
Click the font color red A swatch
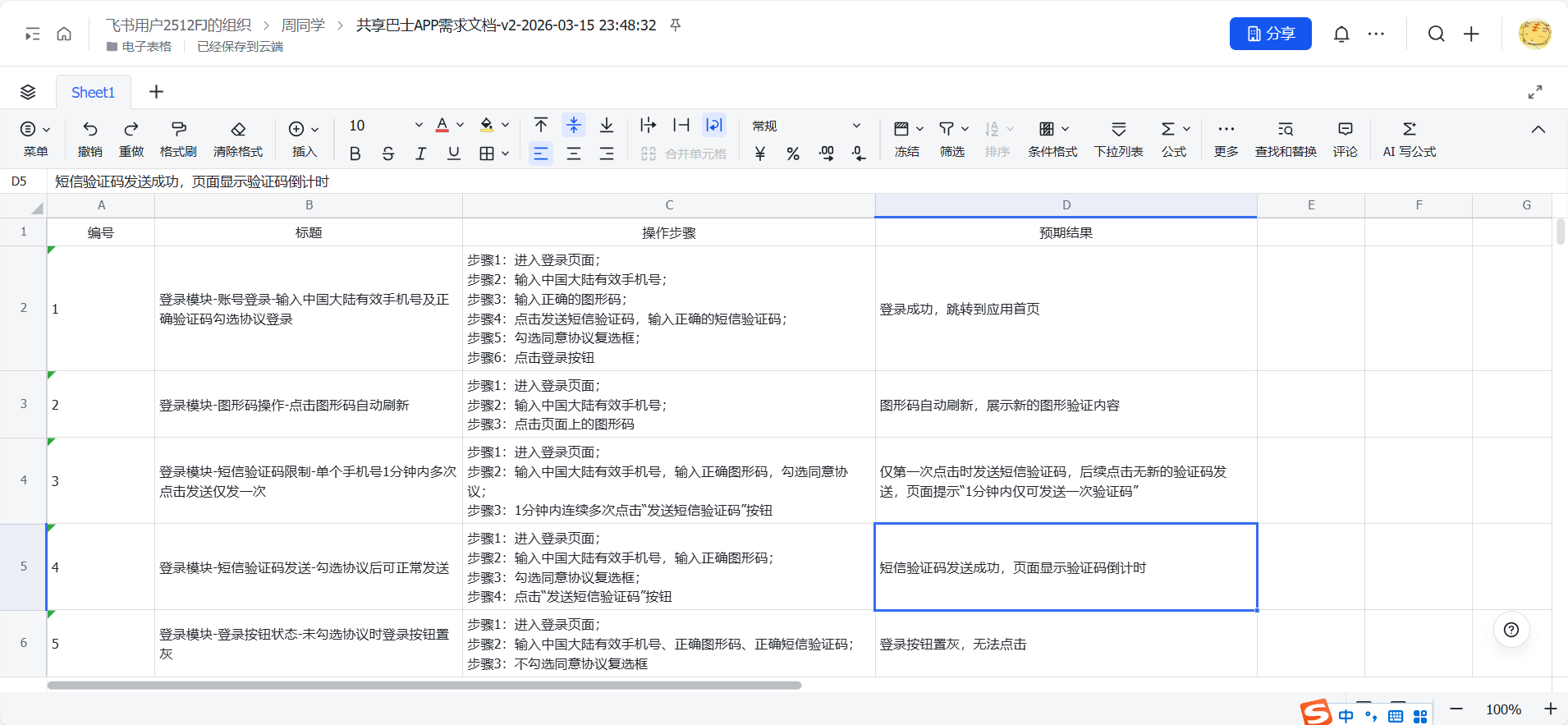tap(442, 126)
